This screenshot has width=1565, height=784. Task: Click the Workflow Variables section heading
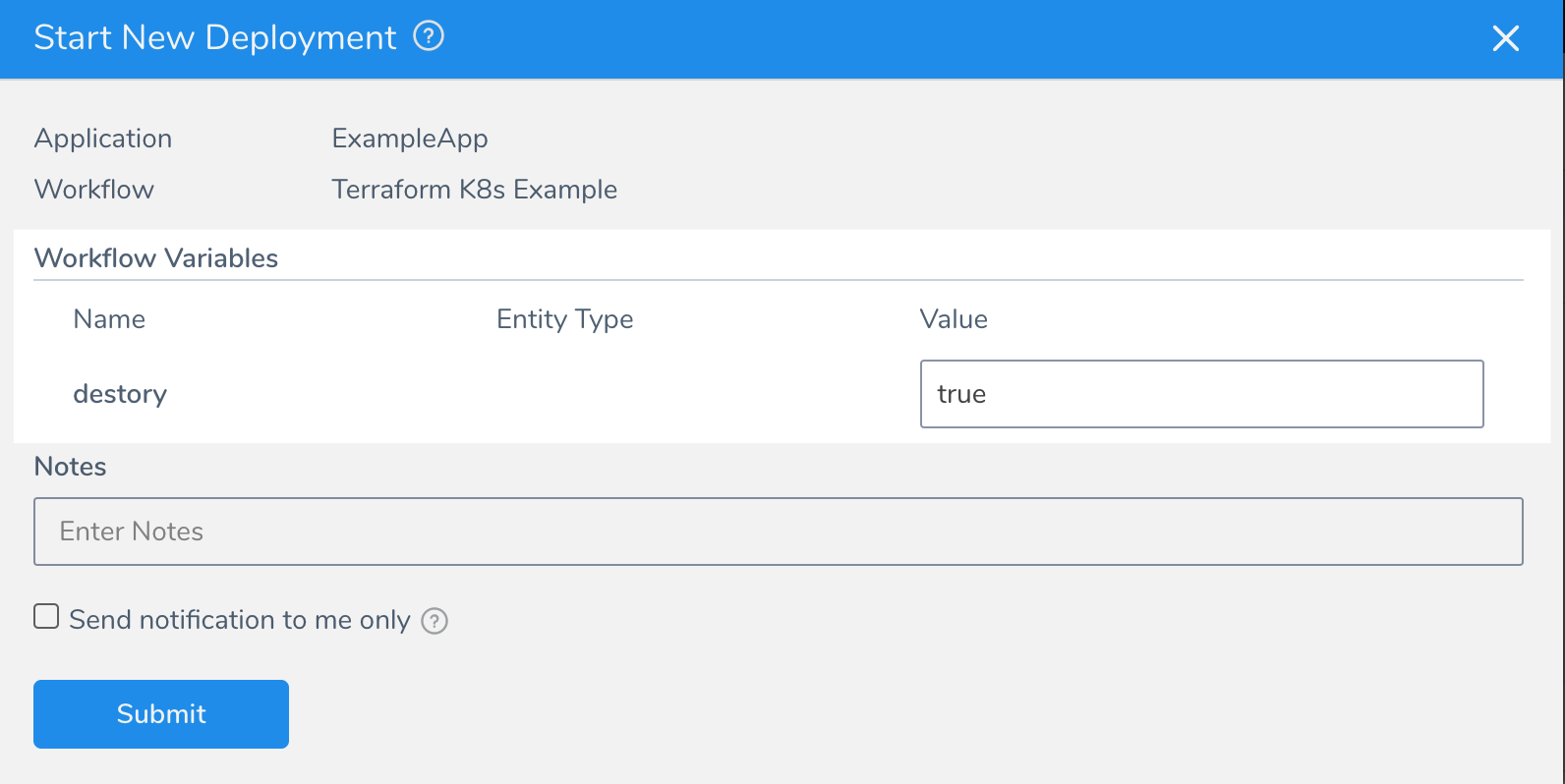(156, 258)
